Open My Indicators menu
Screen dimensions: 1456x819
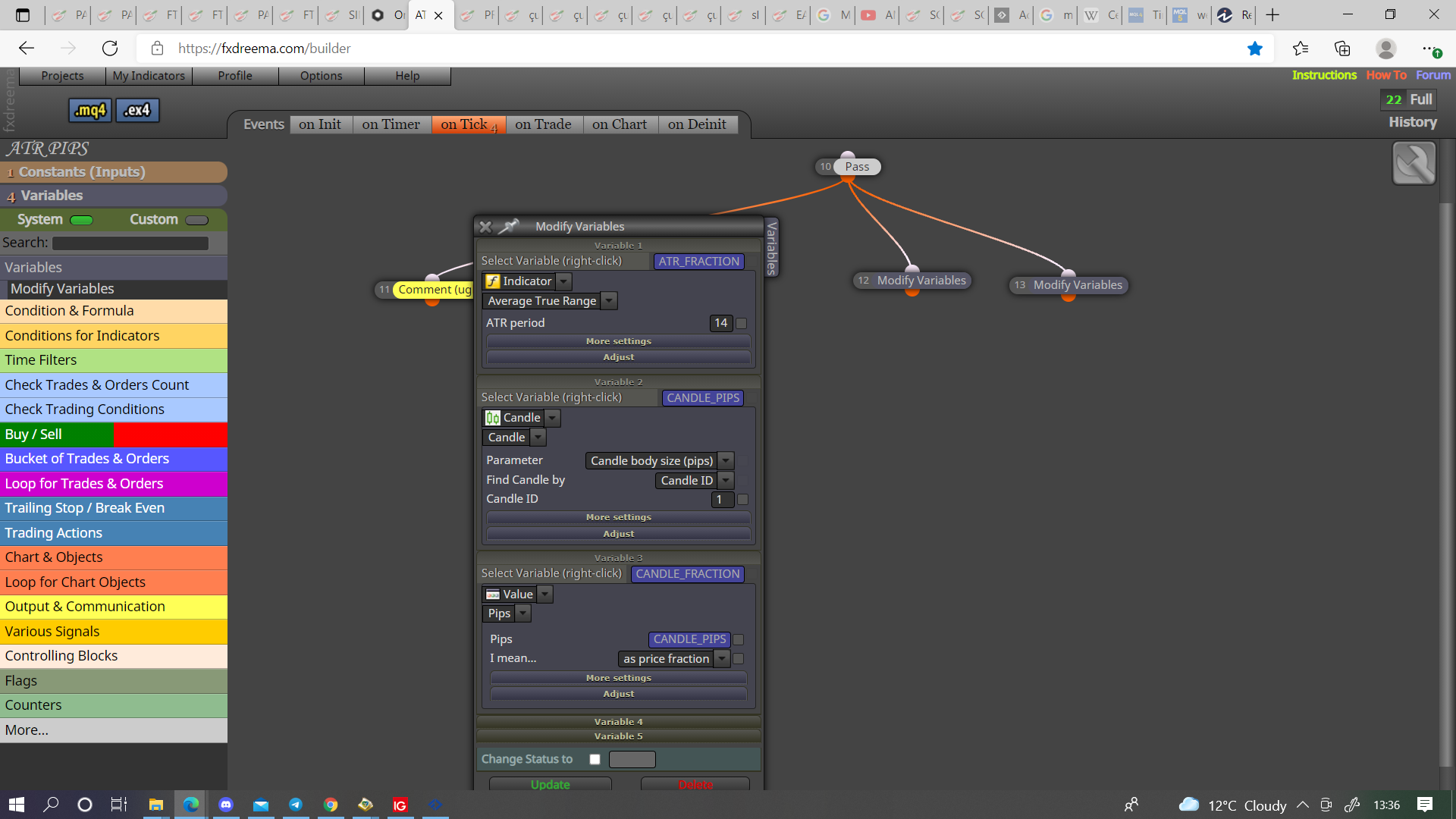point(149,76)
